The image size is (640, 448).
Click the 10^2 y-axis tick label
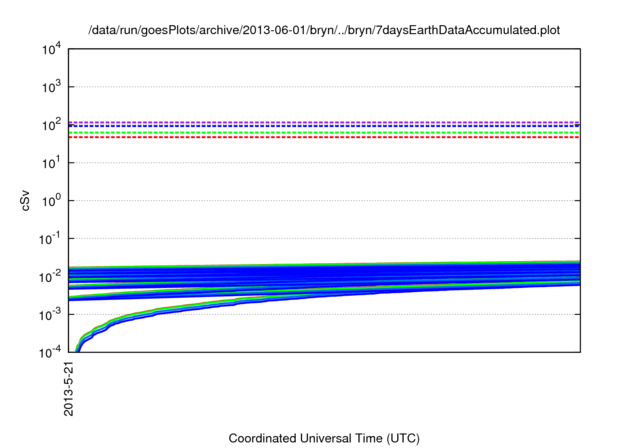pyautogui.click(x=51, y=125)
